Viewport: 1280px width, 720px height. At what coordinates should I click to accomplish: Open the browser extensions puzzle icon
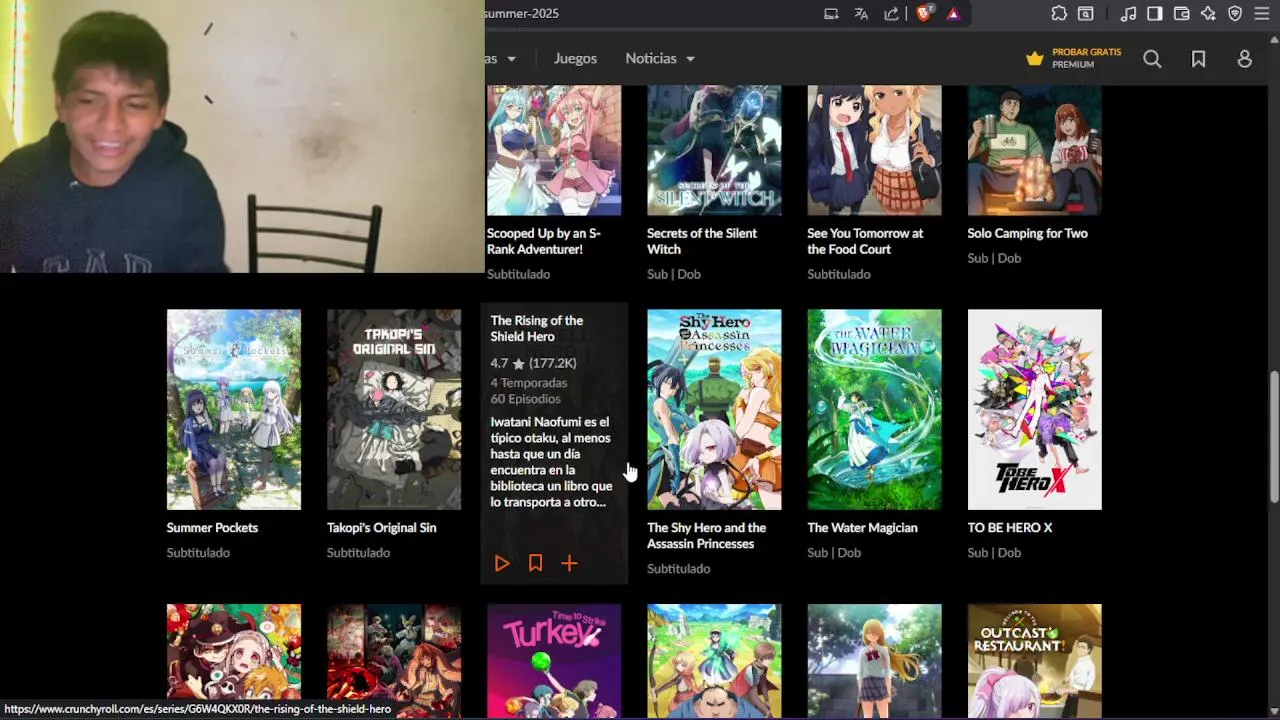click(x=1059, y=14)
